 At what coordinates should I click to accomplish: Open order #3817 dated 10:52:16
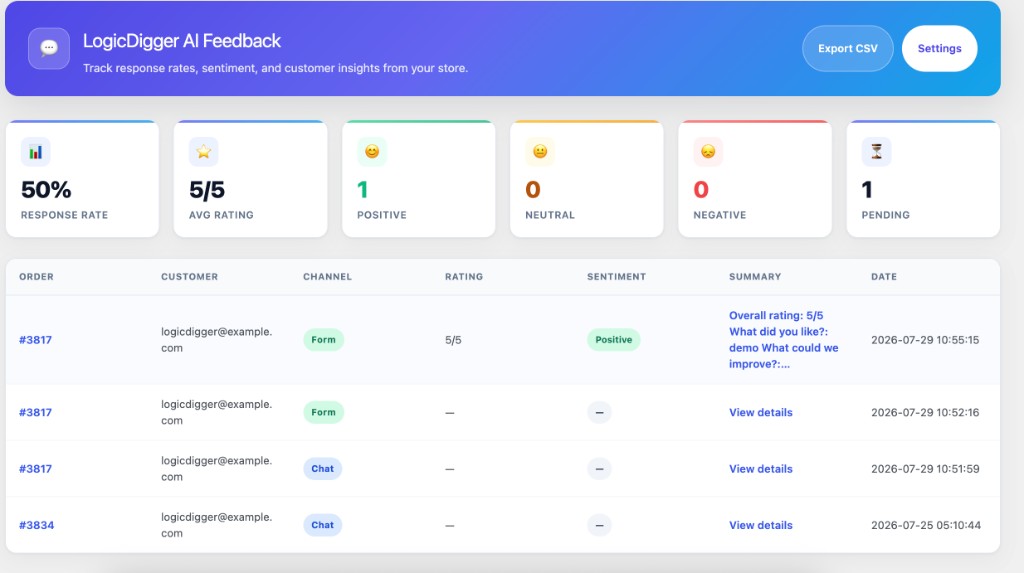(35, 412)
